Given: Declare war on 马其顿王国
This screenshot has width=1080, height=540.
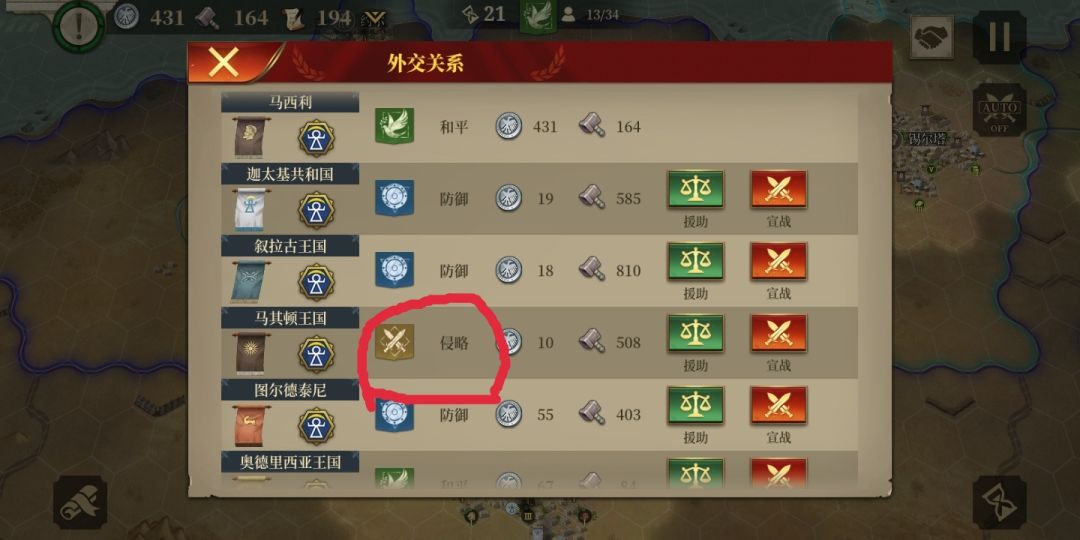Looking at the screenshot, I should 778,333.
